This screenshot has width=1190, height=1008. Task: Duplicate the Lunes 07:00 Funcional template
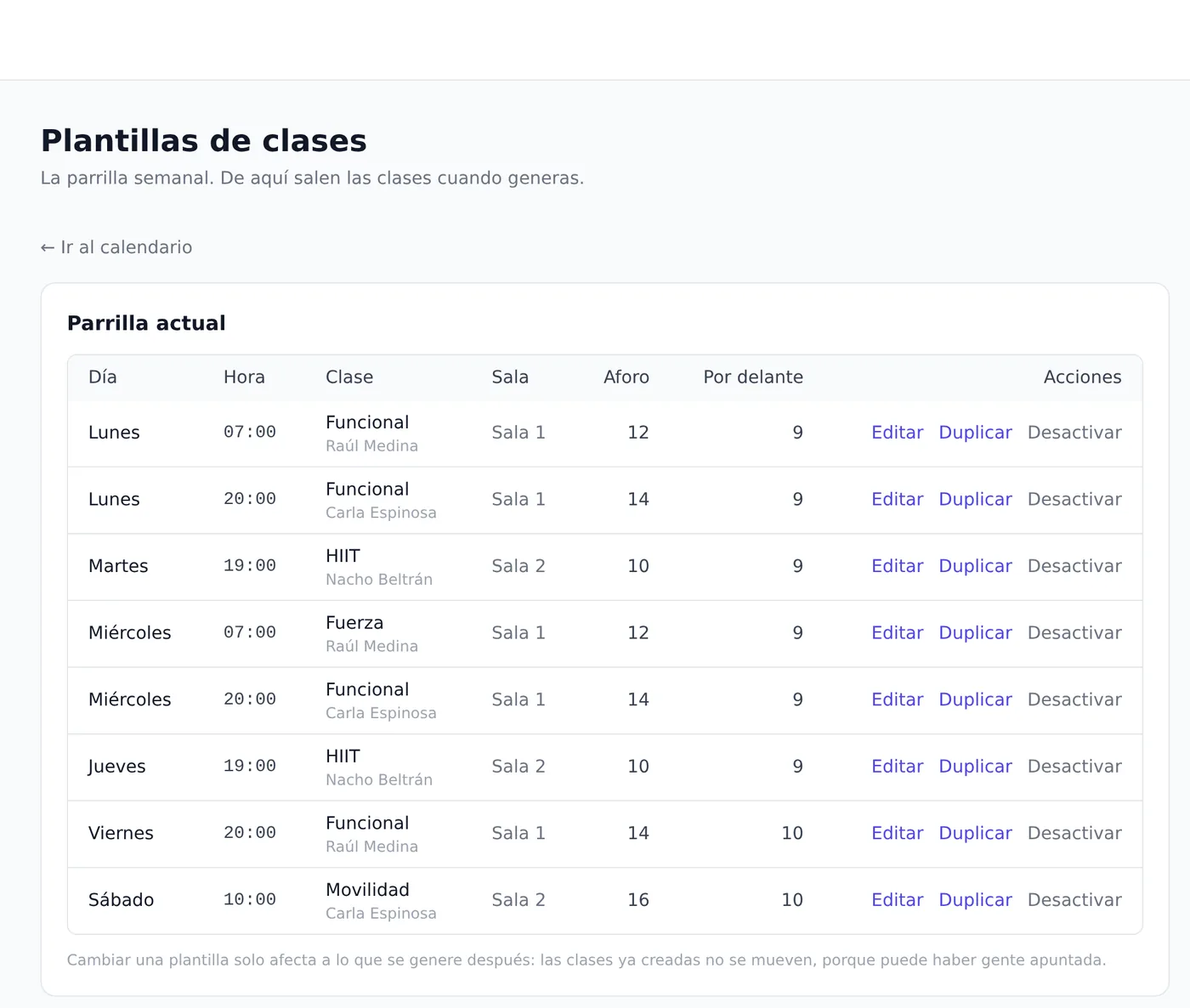pos(975,433)
